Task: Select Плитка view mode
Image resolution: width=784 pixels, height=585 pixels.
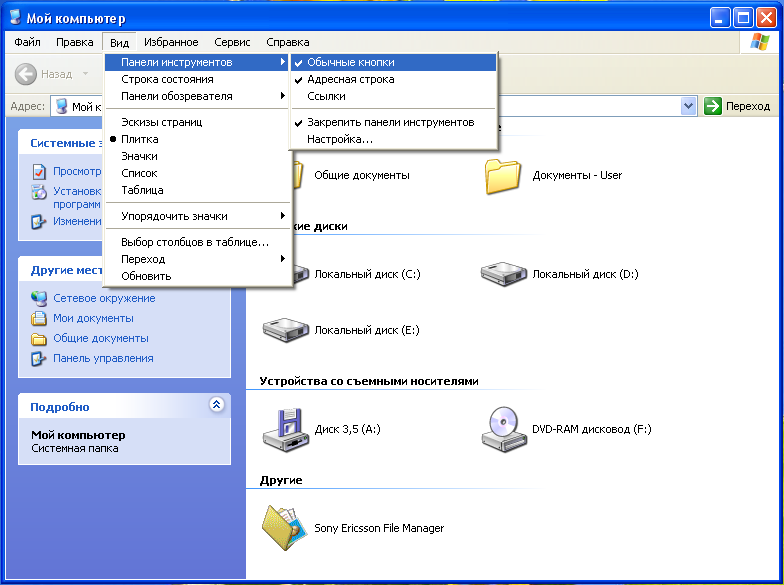Action: (x=197, y=140)
